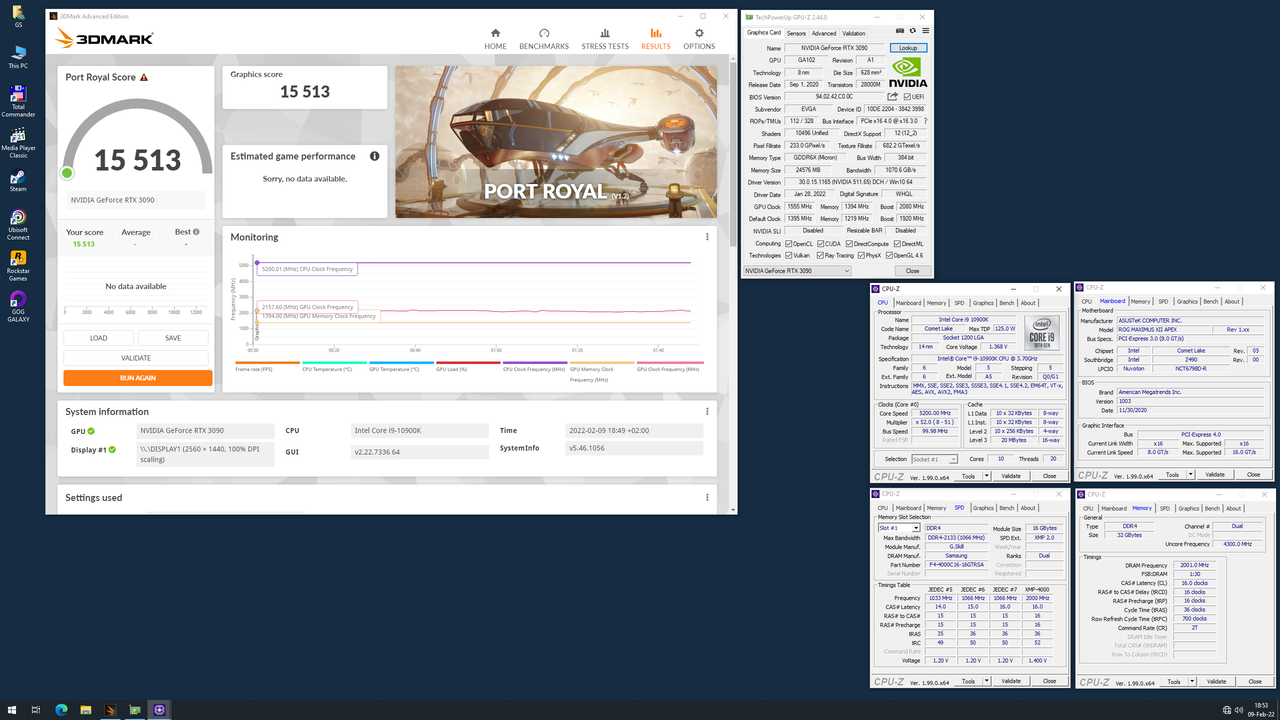Open the Slot #1 dropdown in CPU-Z SPD window
Image resolution: width=1280 pixels, height=720 pixels.
(x=899, y=528)
